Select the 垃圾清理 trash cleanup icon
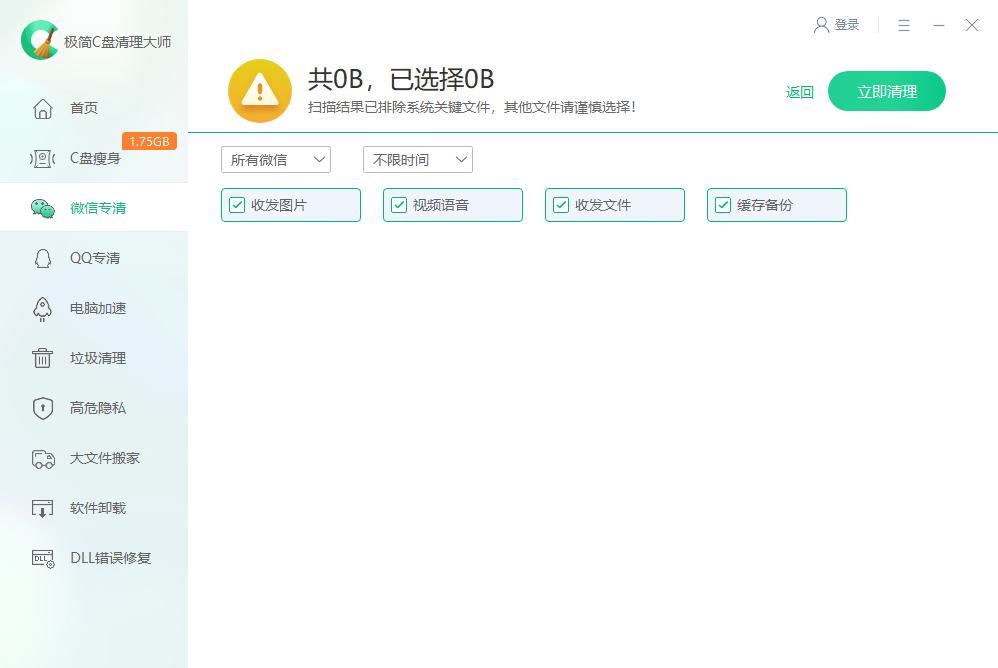998x668 pixels. coord(42,357)
